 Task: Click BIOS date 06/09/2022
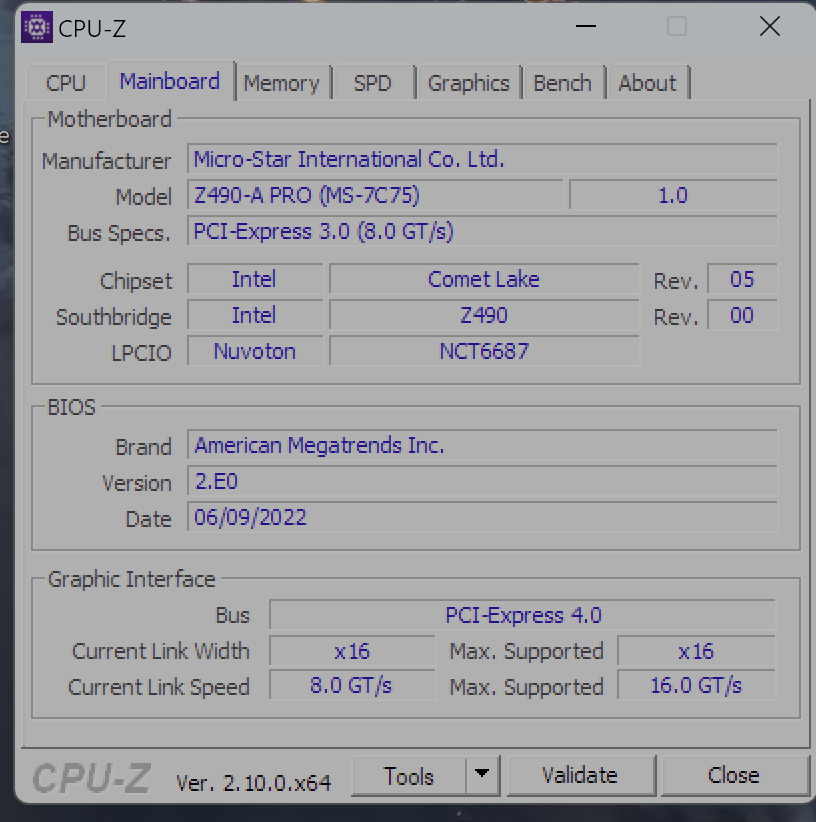tap(482, 517)
